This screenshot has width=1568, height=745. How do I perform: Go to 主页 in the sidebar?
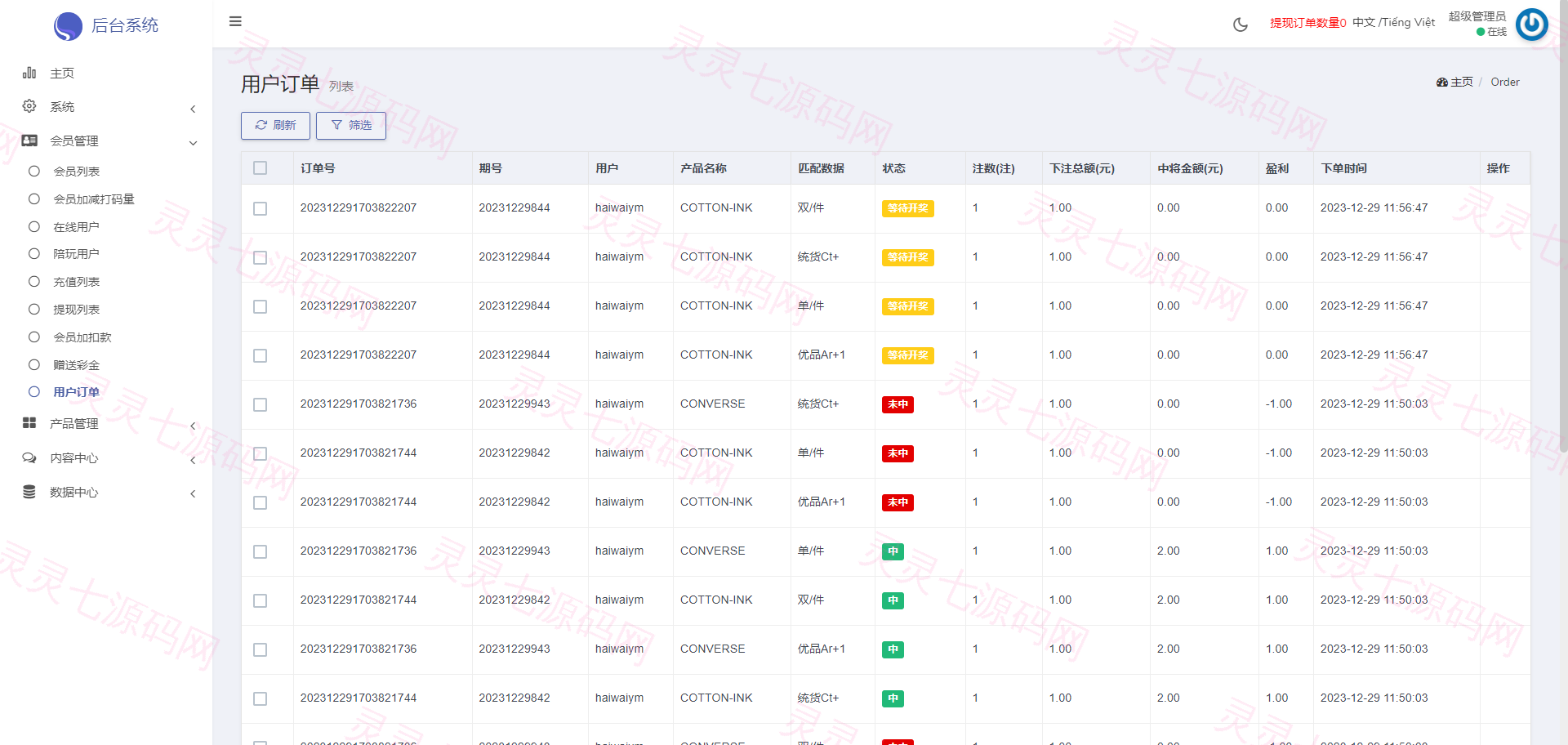click(x=62, y=73)
